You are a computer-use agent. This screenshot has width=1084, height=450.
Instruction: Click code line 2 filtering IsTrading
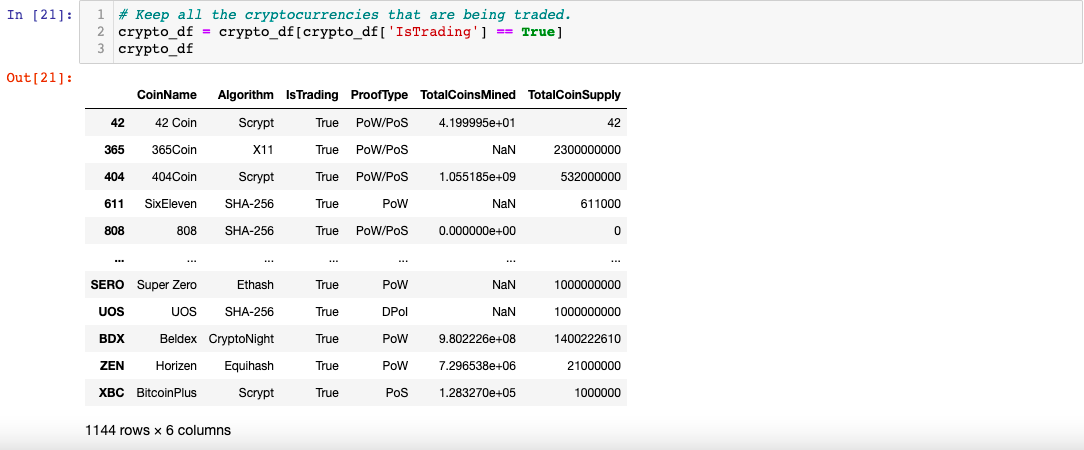click(x=341, y=32)
